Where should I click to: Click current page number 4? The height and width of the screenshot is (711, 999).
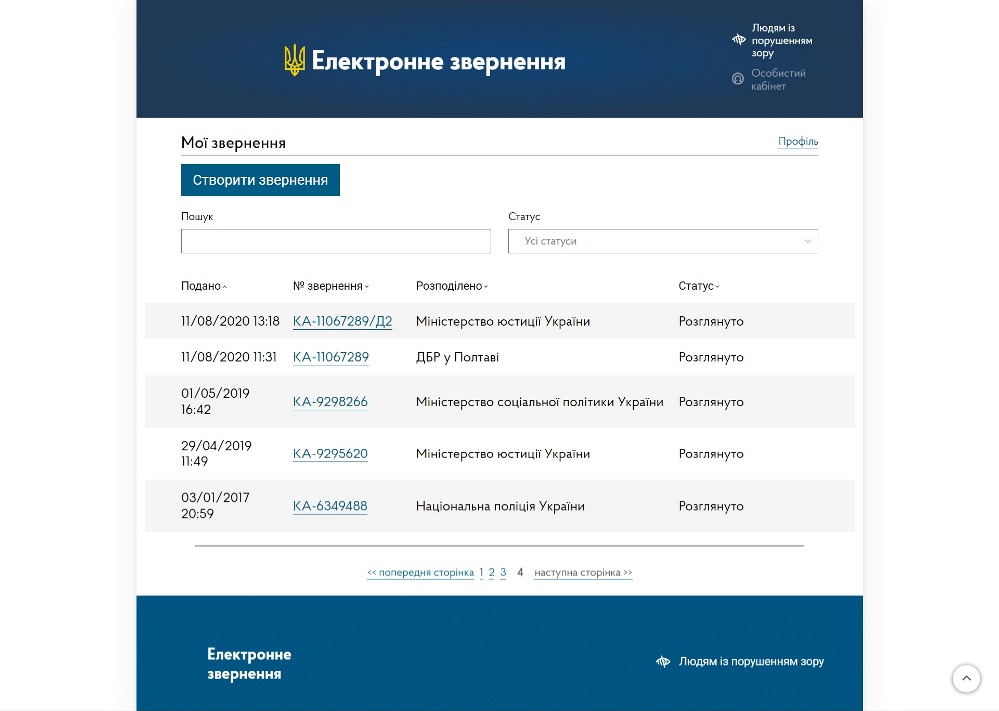point(520,573)
